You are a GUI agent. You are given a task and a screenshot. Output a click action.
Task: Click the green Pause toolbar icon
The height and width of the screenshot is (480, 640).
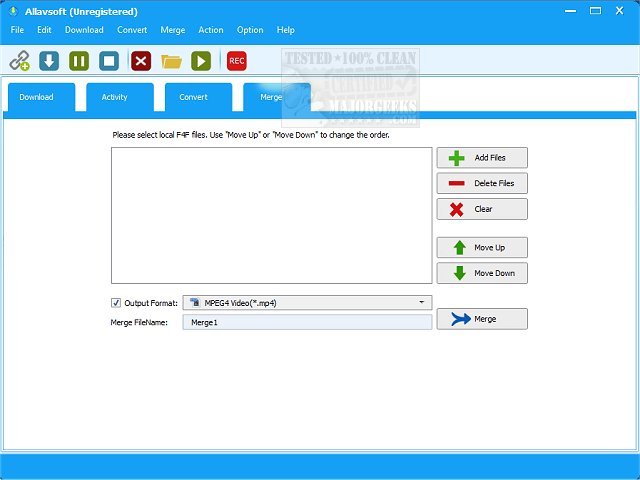coord(79,61)
